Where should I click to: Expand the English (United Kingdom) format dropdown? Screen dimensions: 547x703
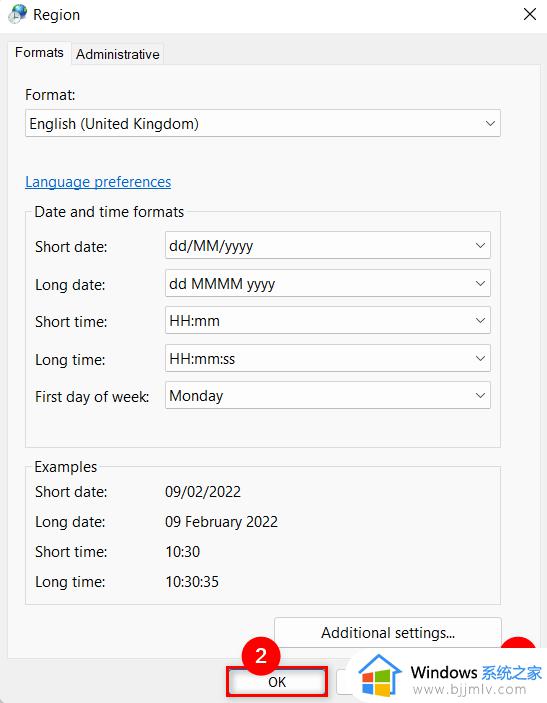263,123
